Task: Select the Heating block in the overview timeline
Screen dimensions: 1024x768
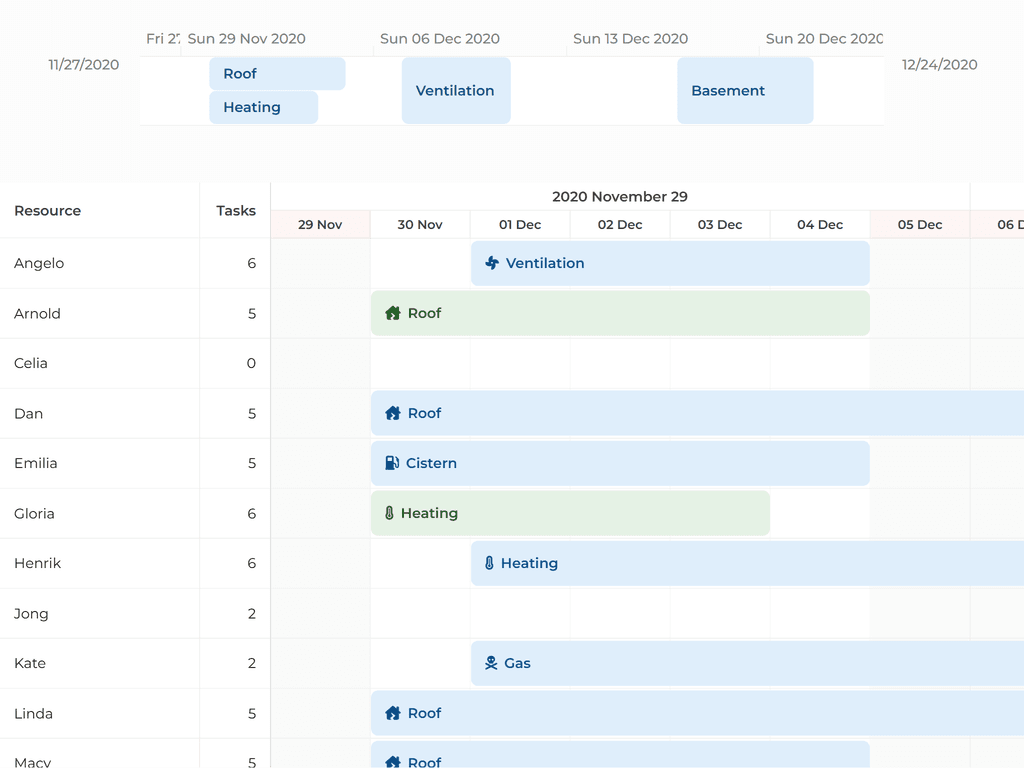Action: coord(263,107)
